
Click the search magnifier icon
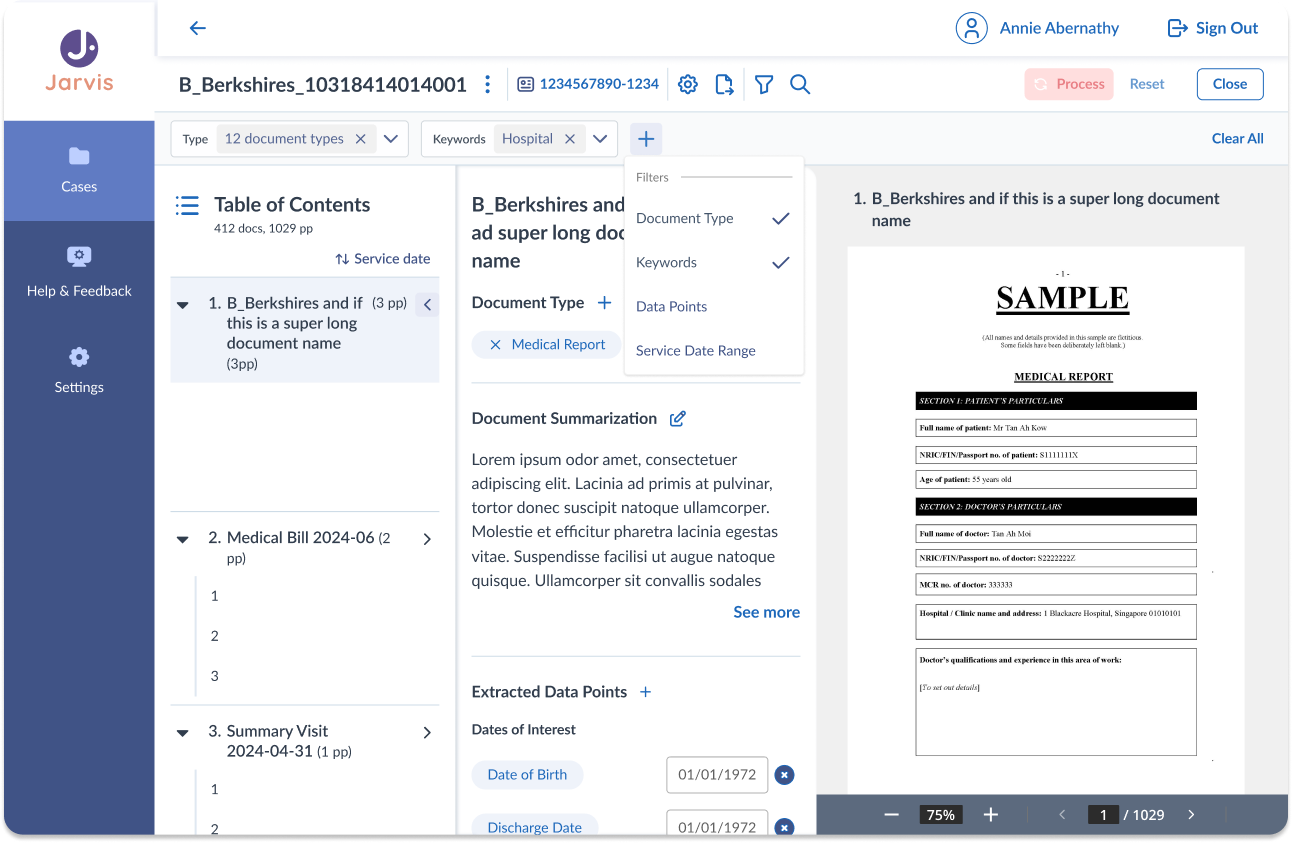tap(800, 84)
